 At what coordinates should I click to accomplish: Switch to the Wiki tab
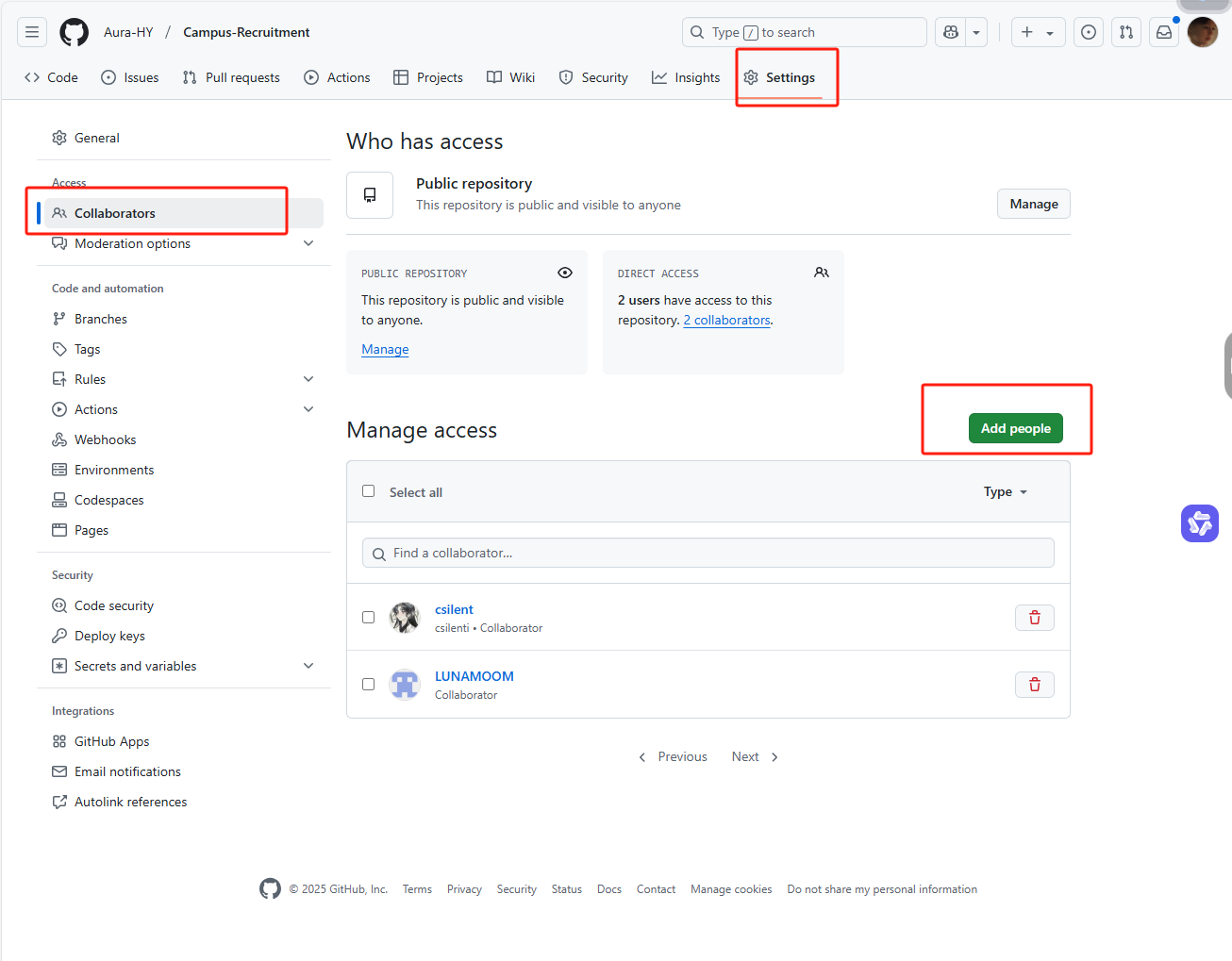click(x=510, y=77)
